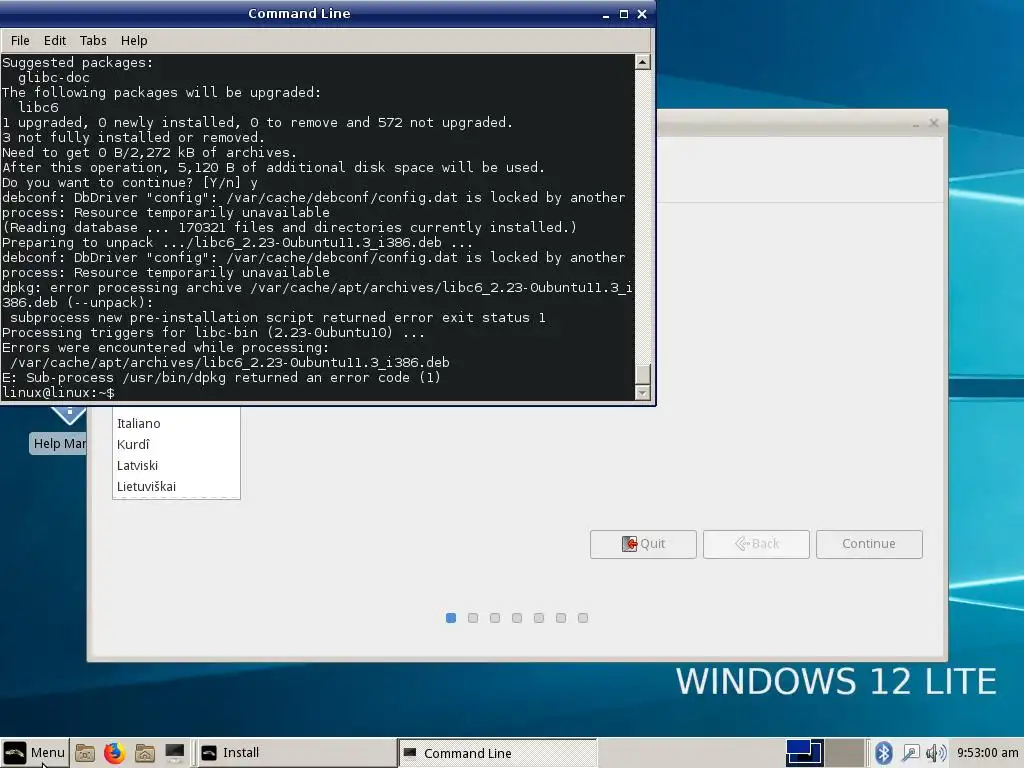Click Back in the Install window
Image resolution: width=1024 pixels, height=768 pixels.
pos(756,544)
